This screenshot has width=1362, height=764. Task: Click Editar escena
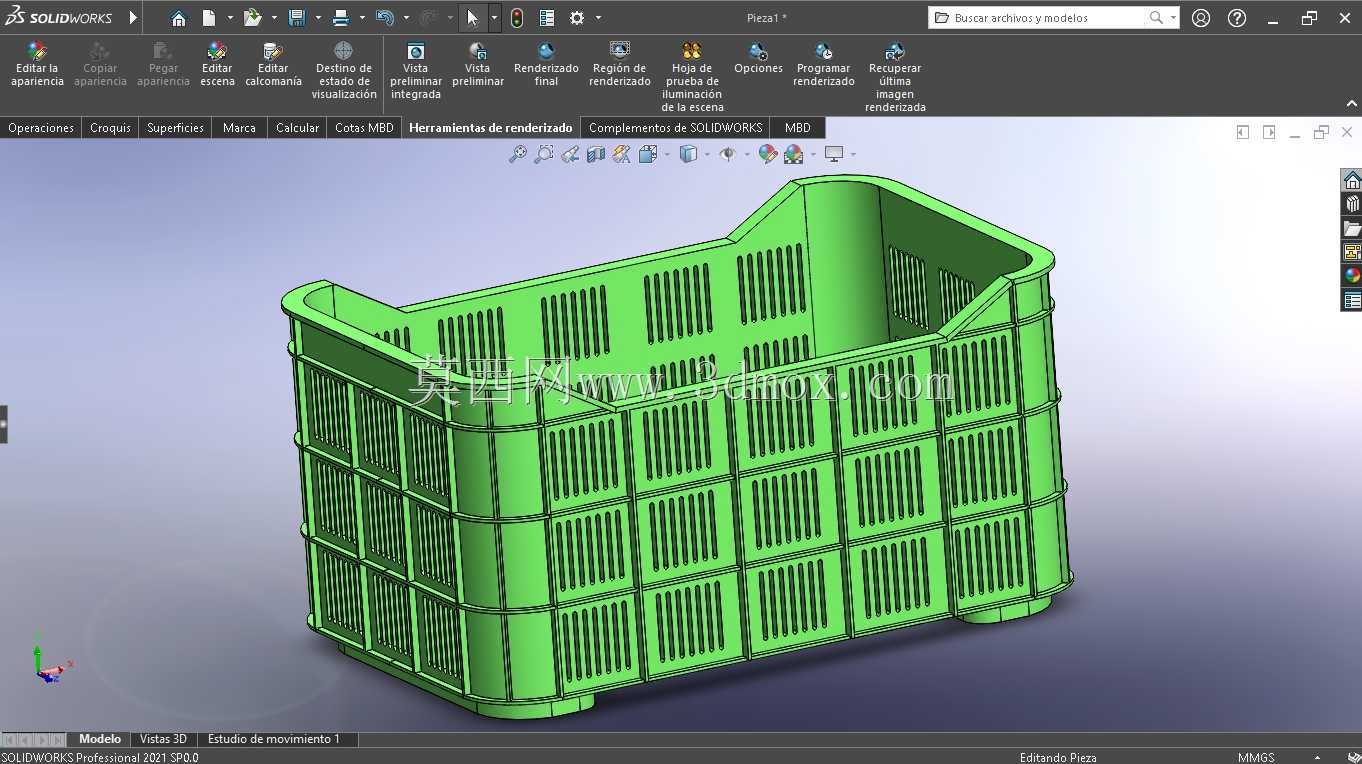point(217,64)
